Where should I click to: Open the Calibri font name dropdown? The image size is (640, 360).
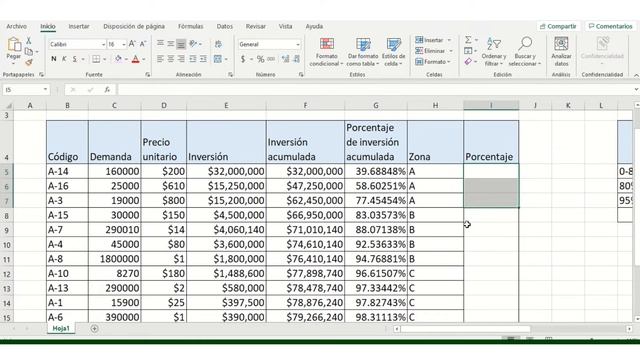(103, 44)
